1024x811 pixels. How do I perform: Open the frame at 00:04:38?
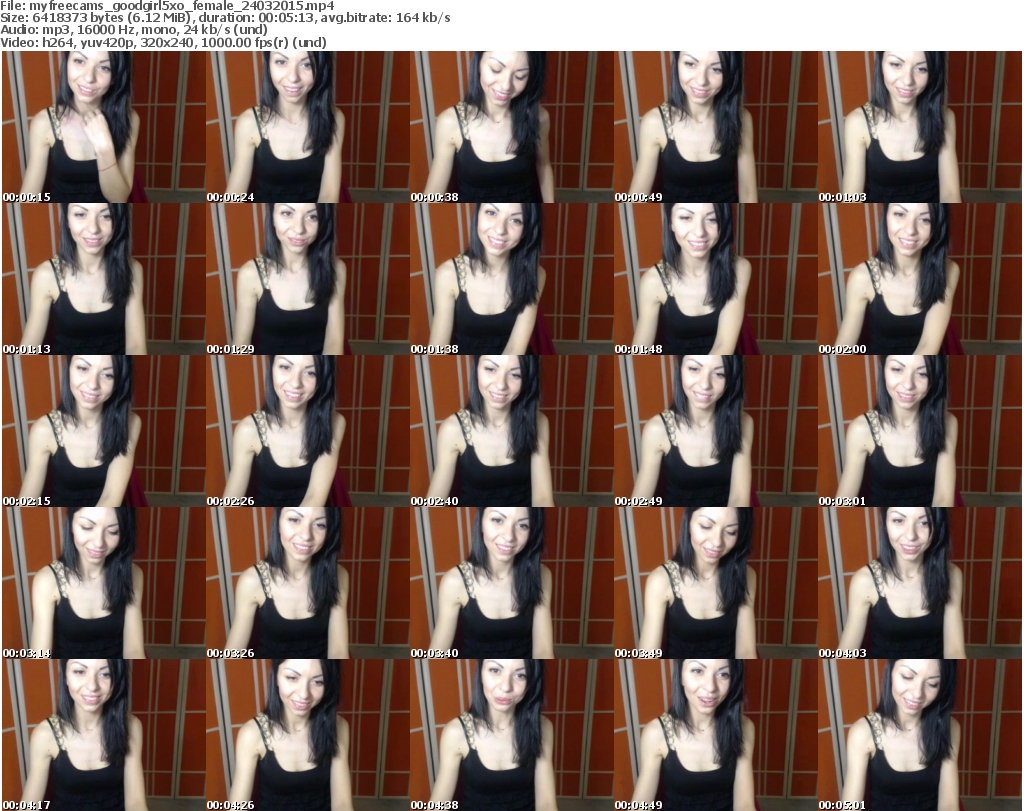[510, 735]
